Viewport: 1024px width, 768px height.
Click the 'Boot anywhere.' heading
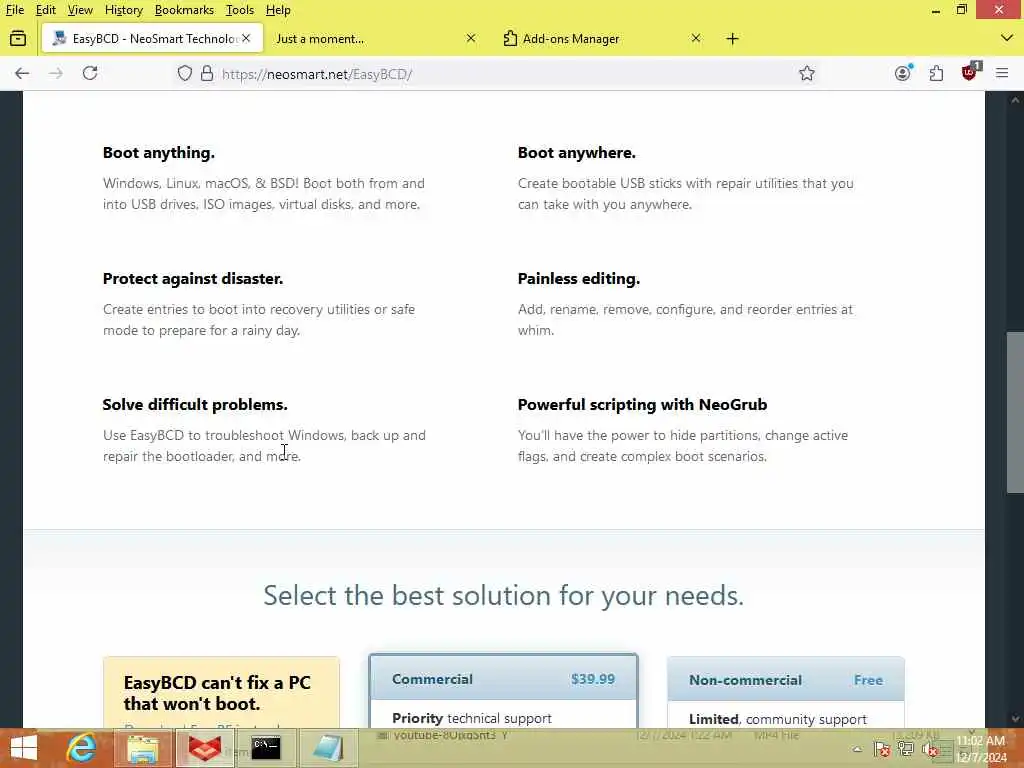tap(577, 153)
